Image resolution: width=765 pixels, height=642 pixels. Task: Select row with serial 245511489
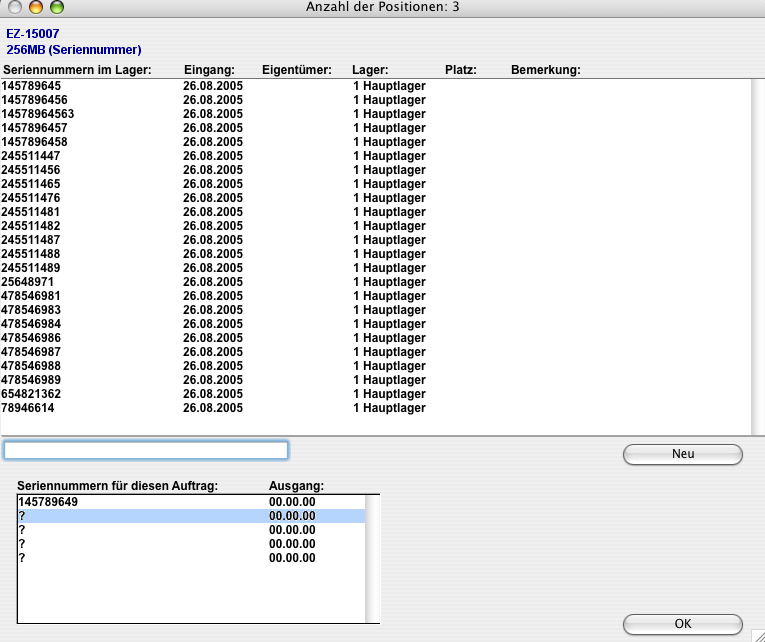tap(31, 268)
